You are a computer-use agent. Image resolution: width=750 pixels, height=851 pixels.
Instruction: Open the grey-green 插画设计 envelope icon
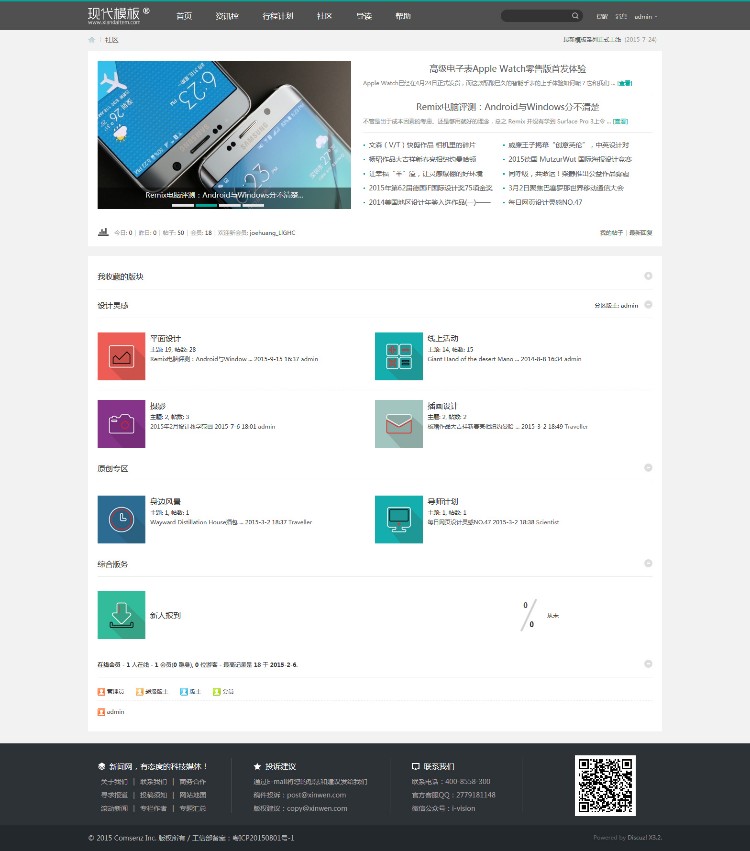click(x=399, y=424)
